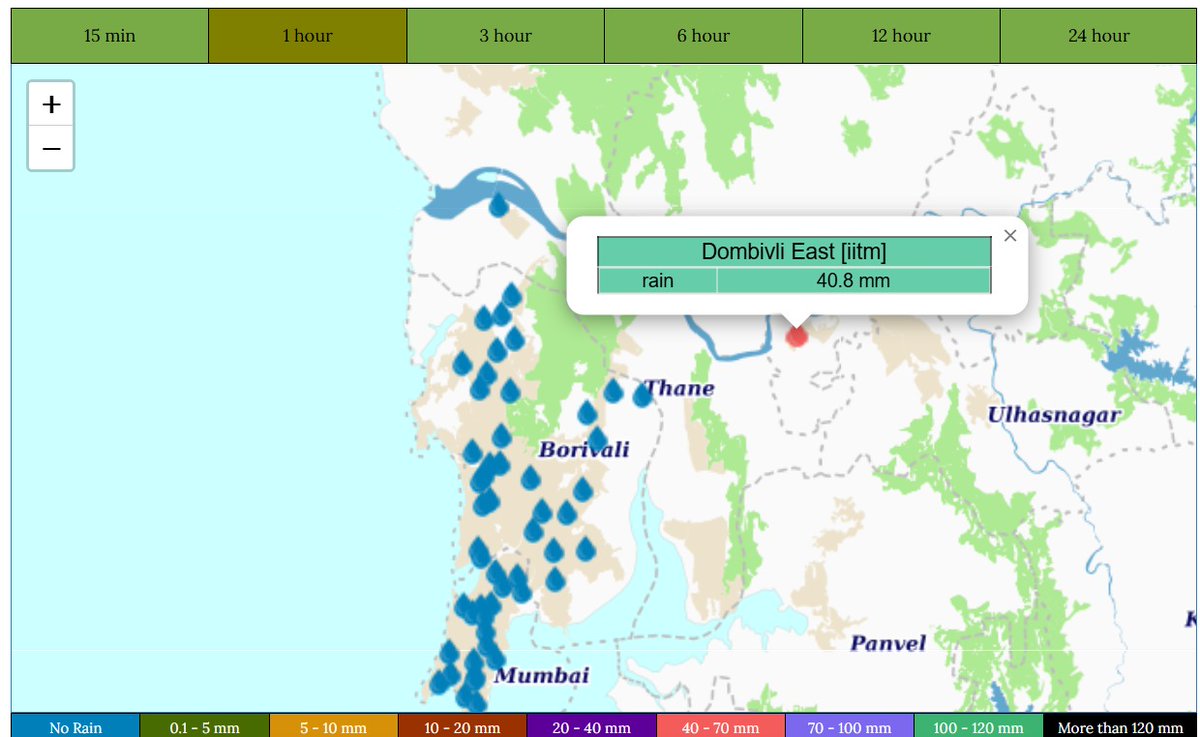Click the raindrop marker immediately left of Thane label
Screen dimensions: 1200x737
tap(641, 394)
